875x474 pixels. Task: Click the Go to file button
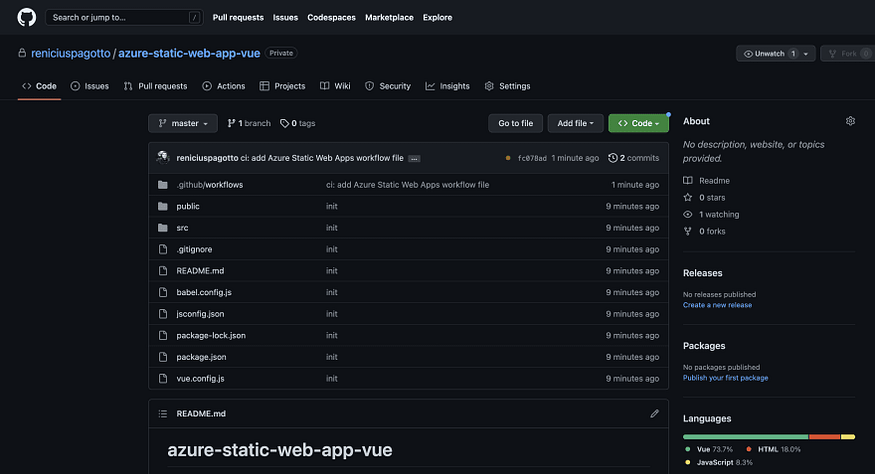[516, 123]
